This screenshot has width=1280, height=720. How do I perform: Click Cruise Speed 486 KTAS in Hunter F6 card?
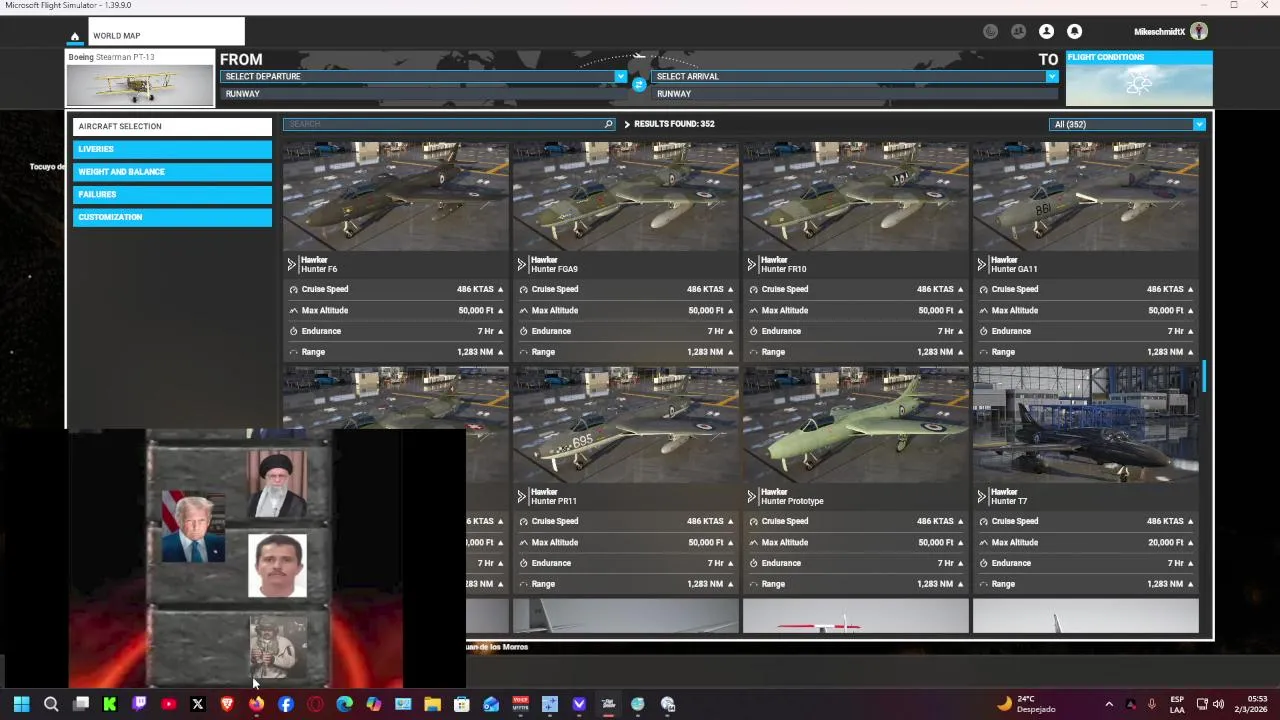click(x=396, y=289)
